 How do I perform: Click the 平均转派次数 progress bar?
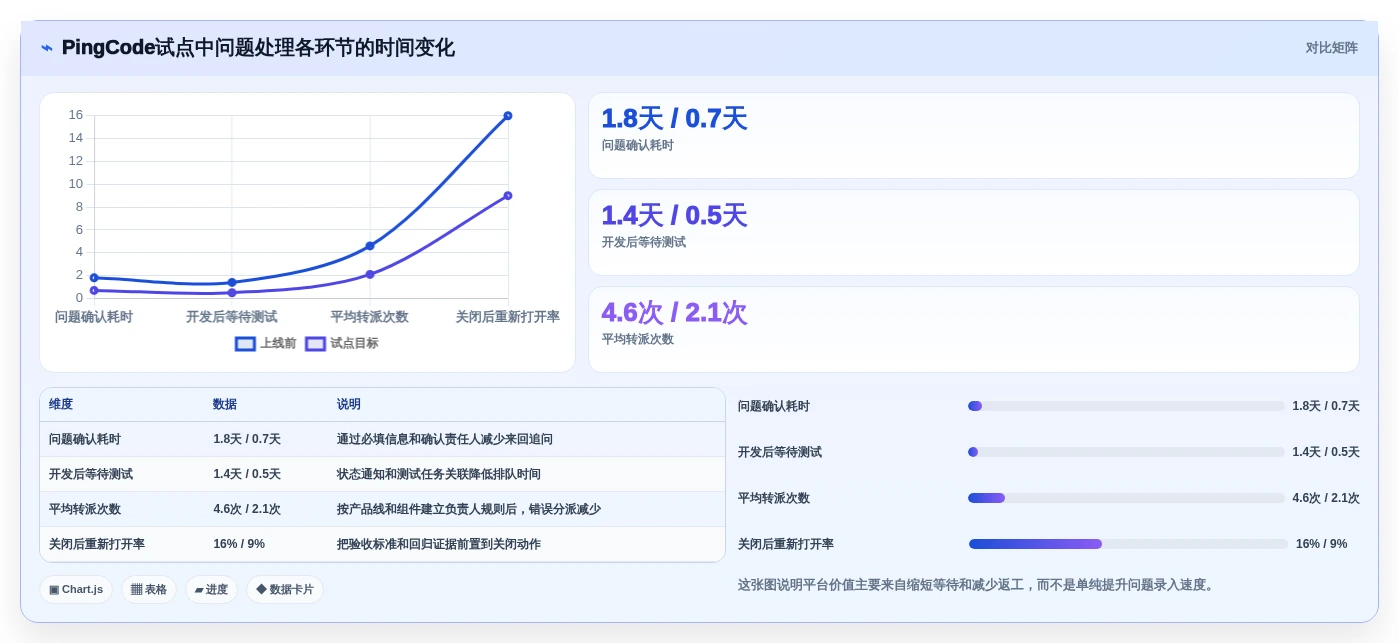[x=1126, y=498]
